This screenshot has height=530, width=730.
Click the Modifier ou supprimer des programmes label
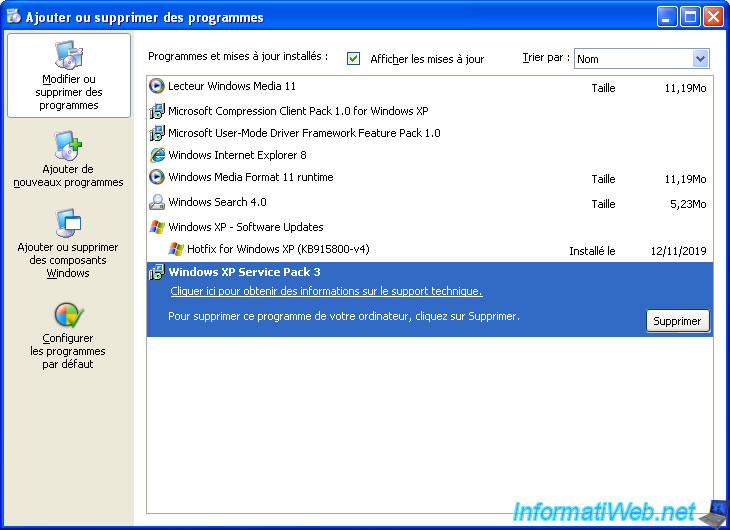[x=68, y=92]
